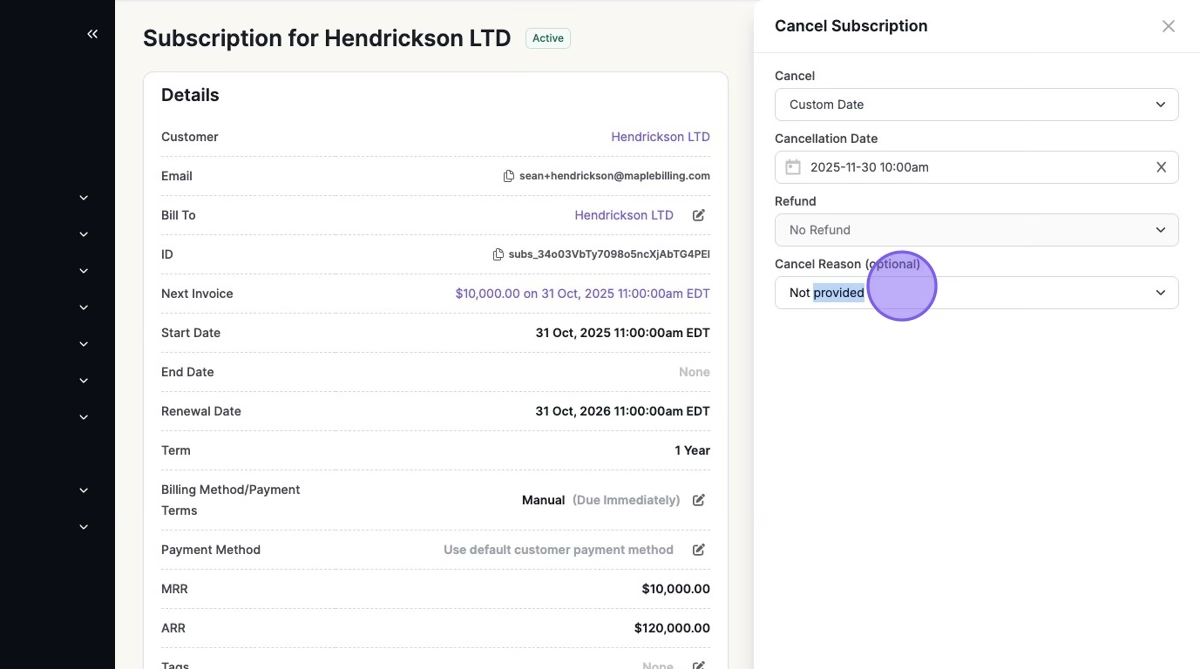Edit the Bill To customer
Image resolution: width=1200 pixels, height=669 pixels.
(x=699, y=215)
